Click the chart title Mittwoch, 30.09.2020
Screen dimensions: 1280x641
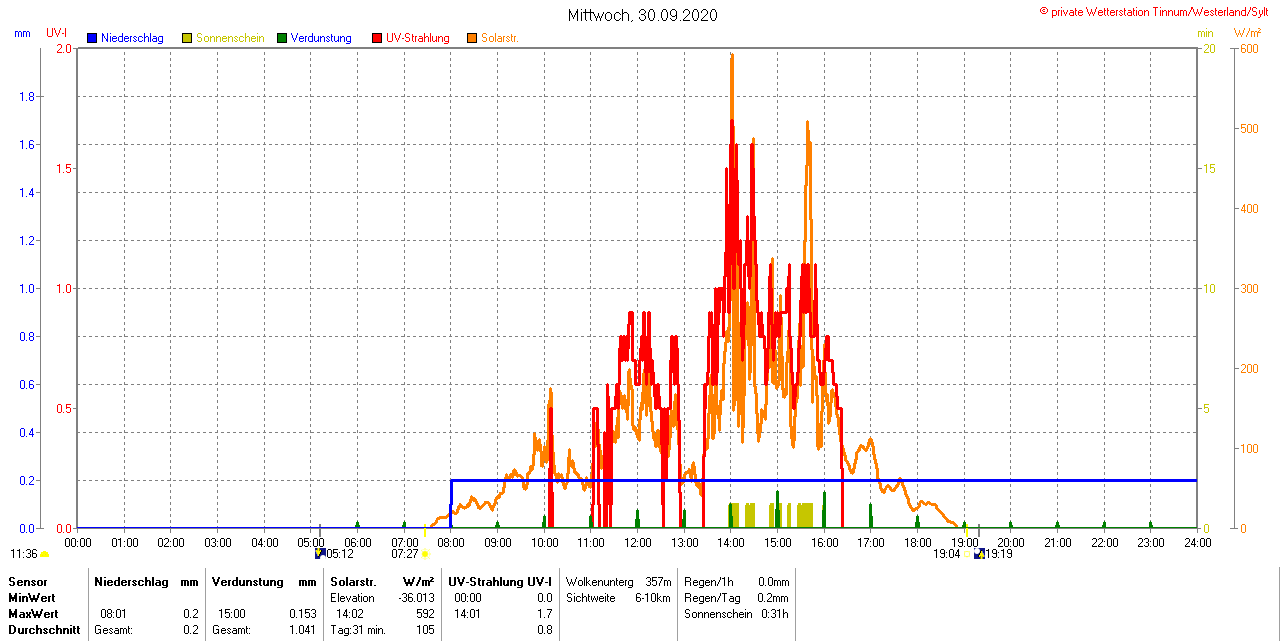tap(642, 15)
